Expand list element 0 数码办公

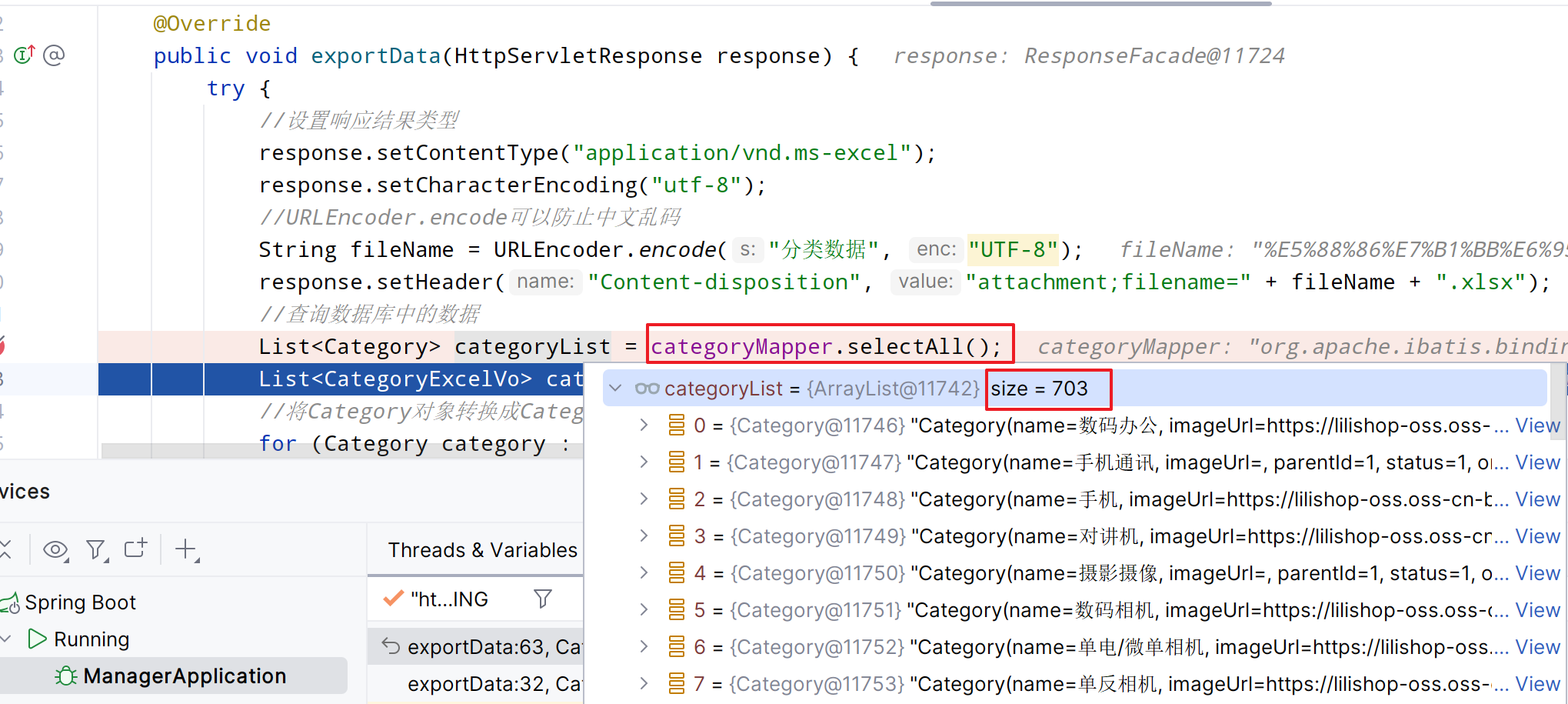tap(644, 425)
